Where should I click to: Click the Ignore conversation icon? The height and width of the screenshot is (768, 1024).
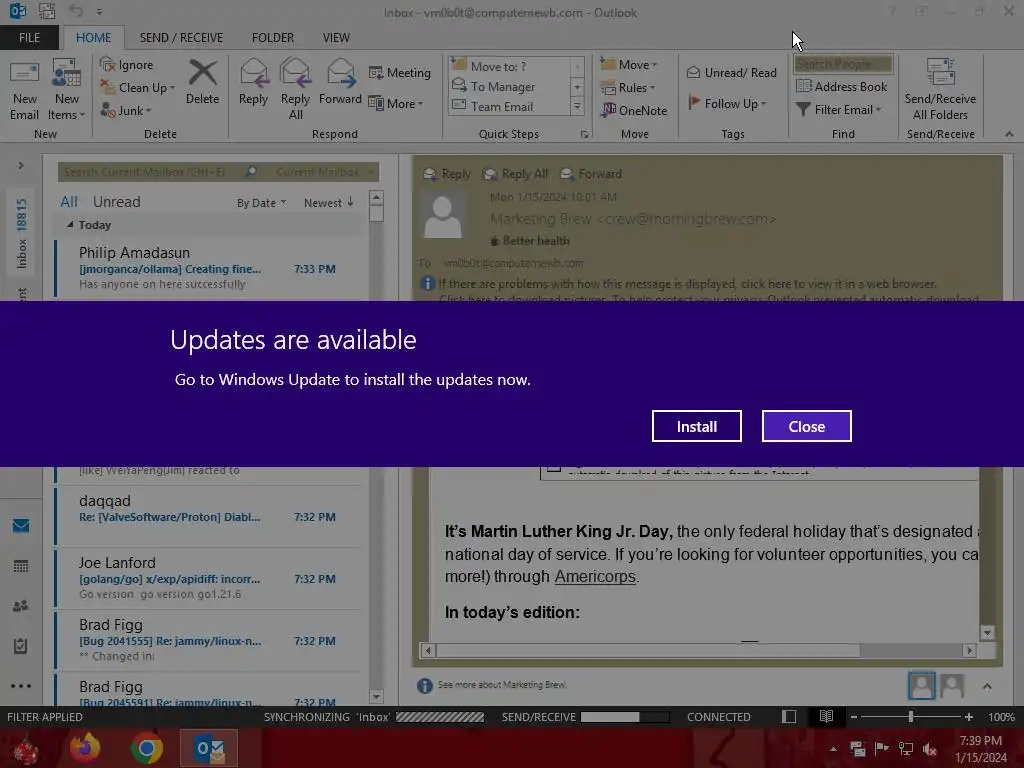(127, 65)
